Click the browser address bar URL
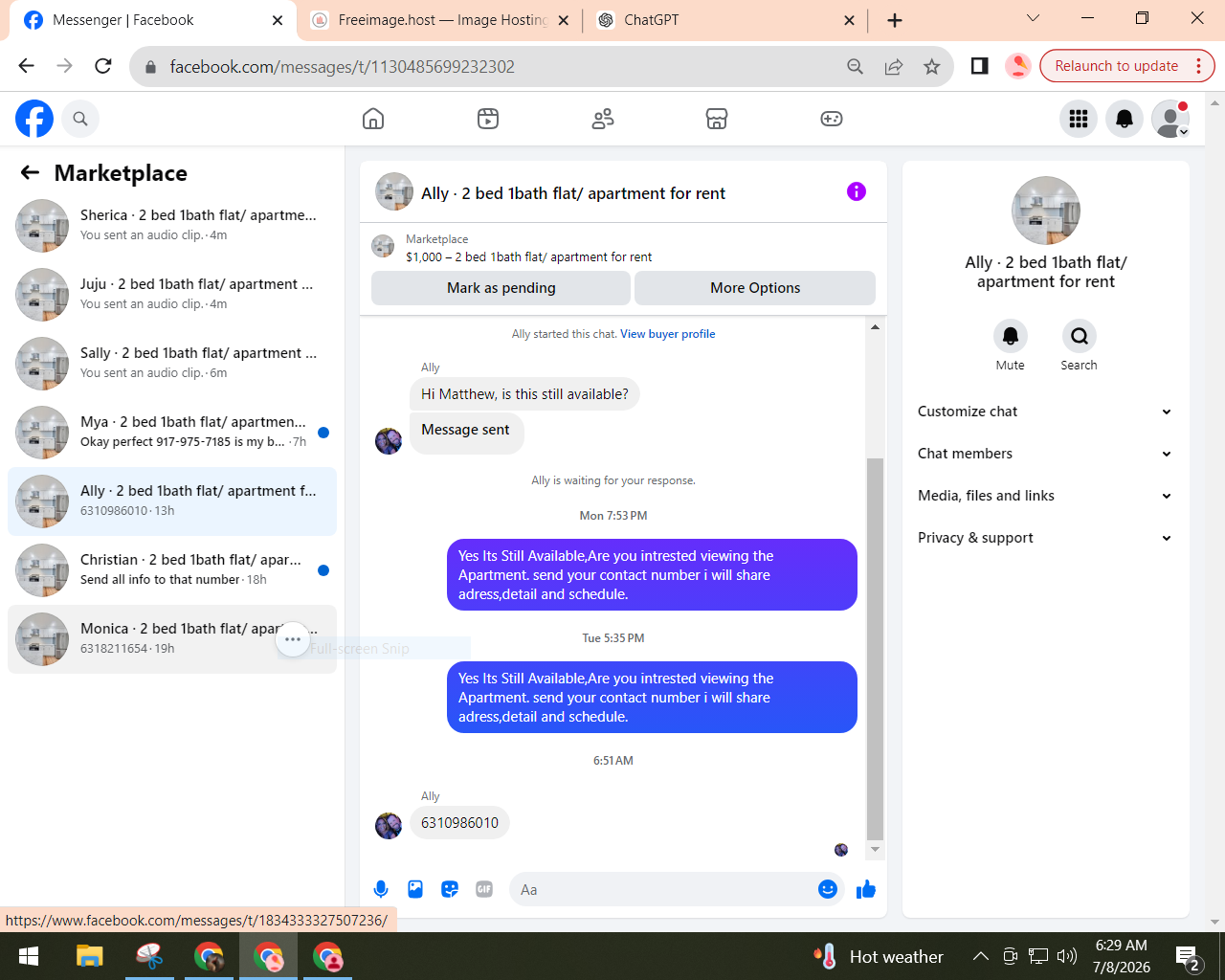The height and width of the screenshot is (980, 1225). point(343,67)
